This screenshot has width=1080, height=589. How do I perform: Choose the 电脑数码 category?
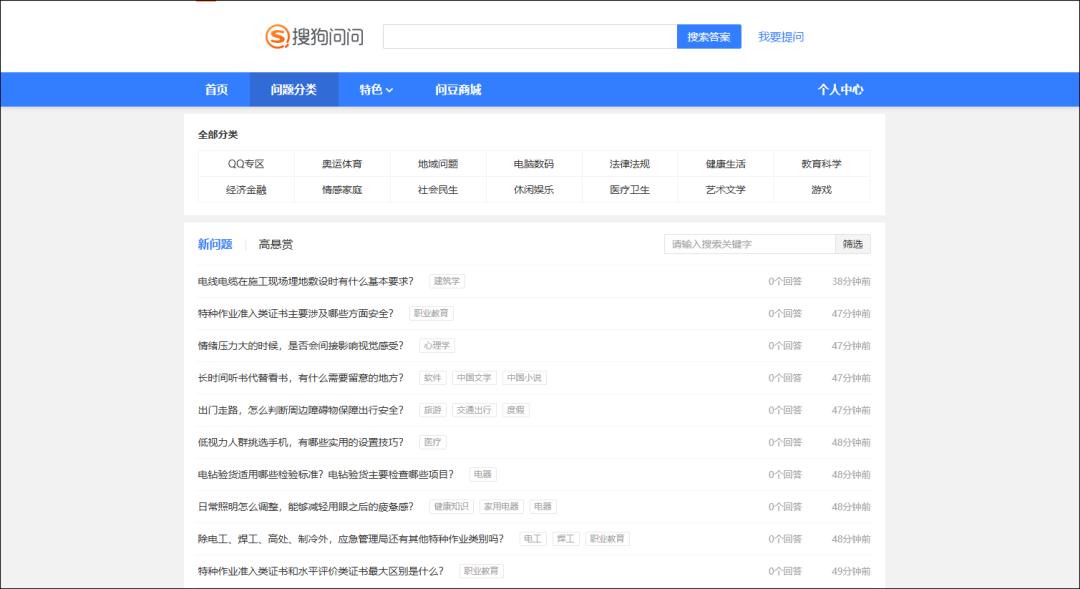click(534, 164)
